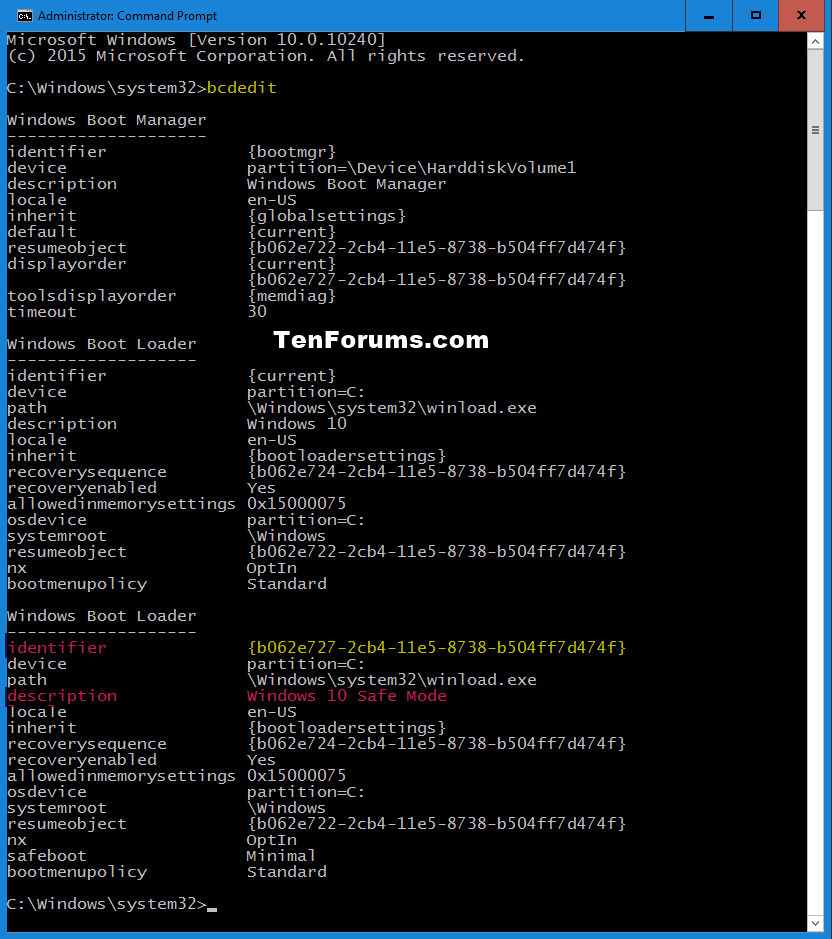This screenshot has width=832, height=939.
Task: Minimize the Command Prompt window
Action: point(709,16)
